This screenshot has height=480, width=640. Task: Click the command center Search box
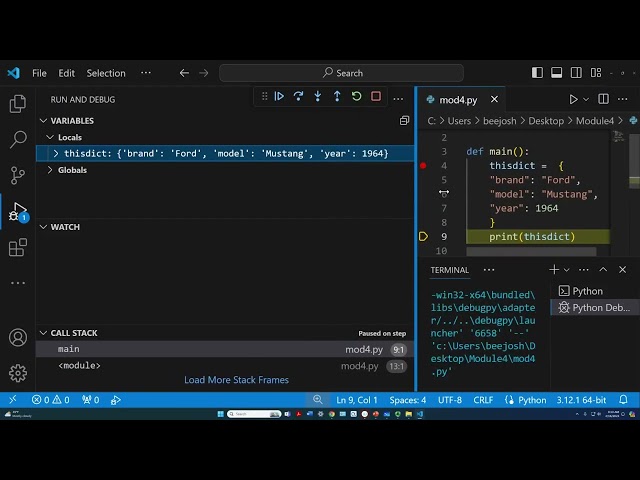coord(342,73)
